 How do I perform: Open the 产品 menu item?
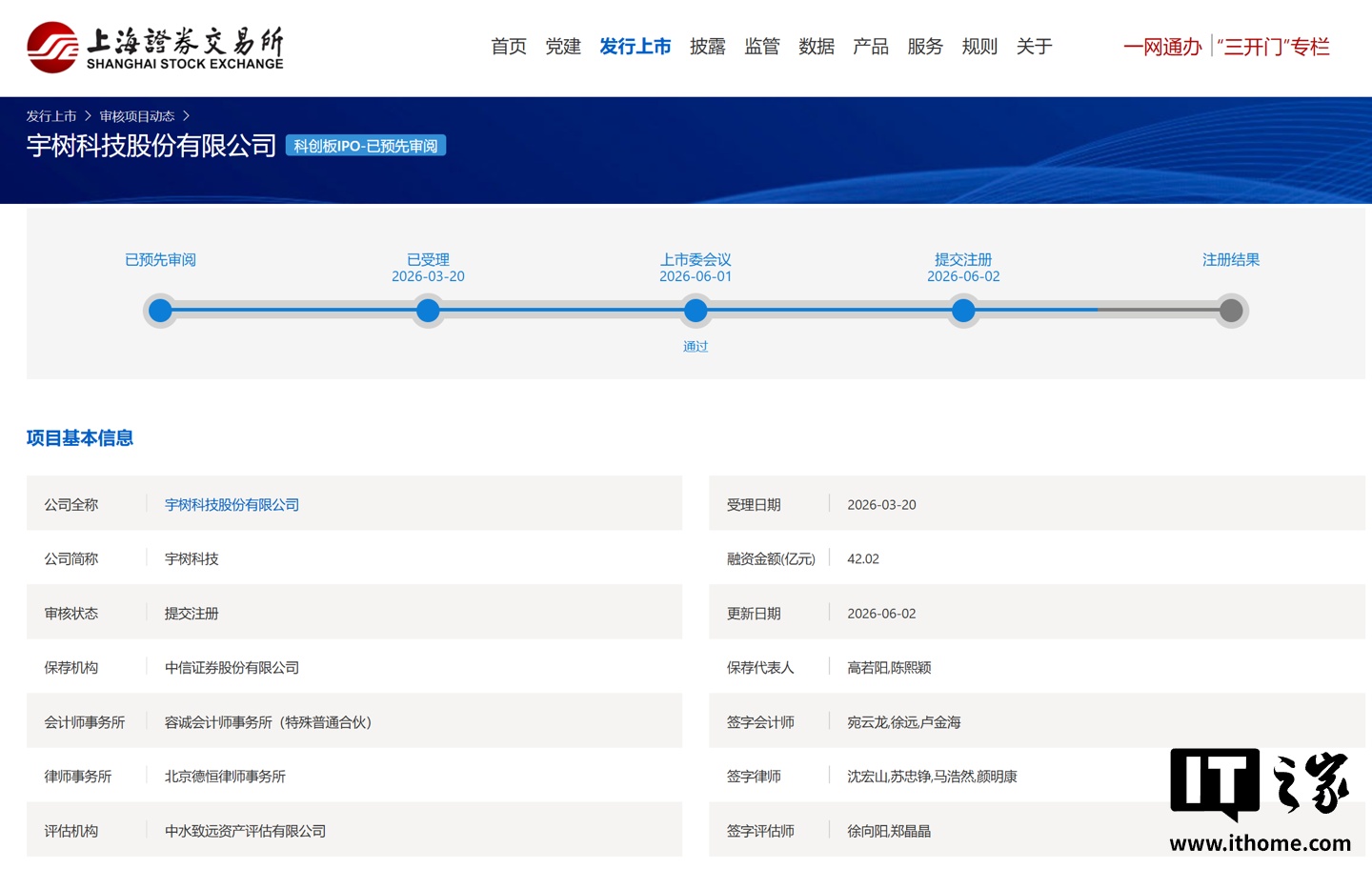(871, 47)
